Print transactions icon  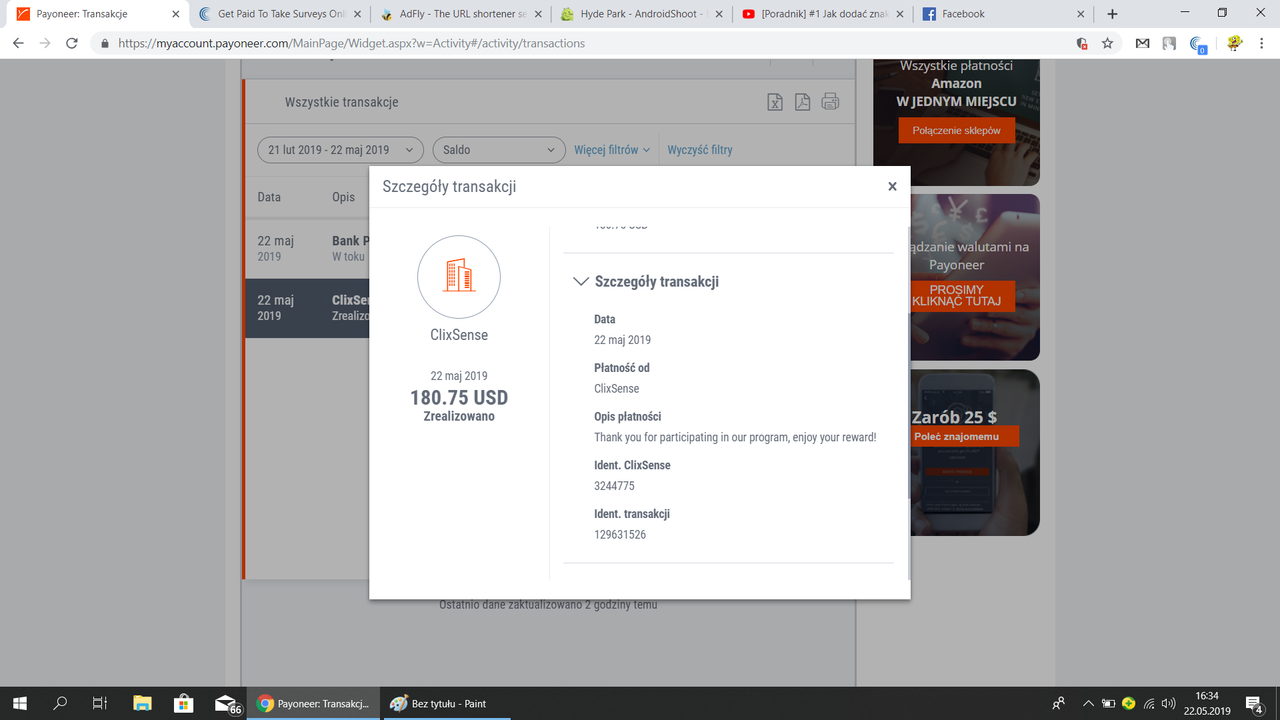(830, 102)
